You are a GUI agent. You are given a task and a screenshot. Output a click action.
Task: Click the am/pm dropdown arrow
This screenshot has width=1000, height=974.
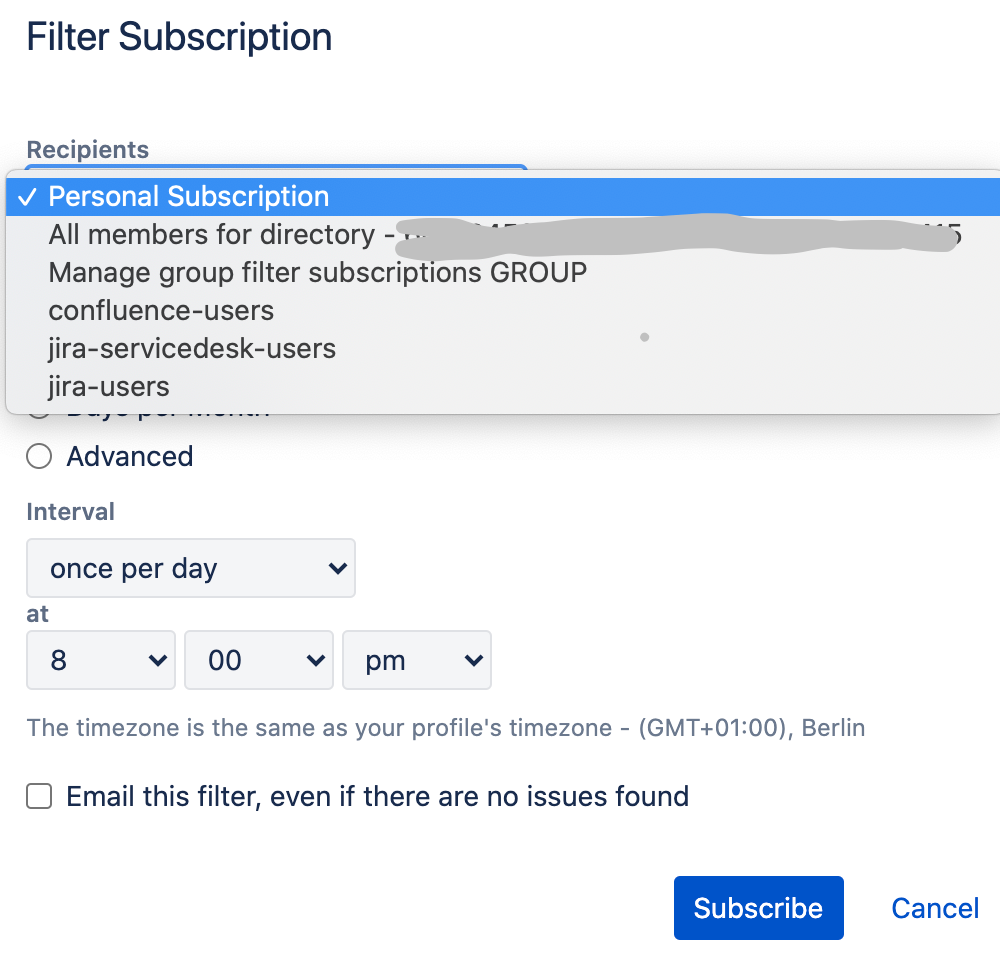474,660
